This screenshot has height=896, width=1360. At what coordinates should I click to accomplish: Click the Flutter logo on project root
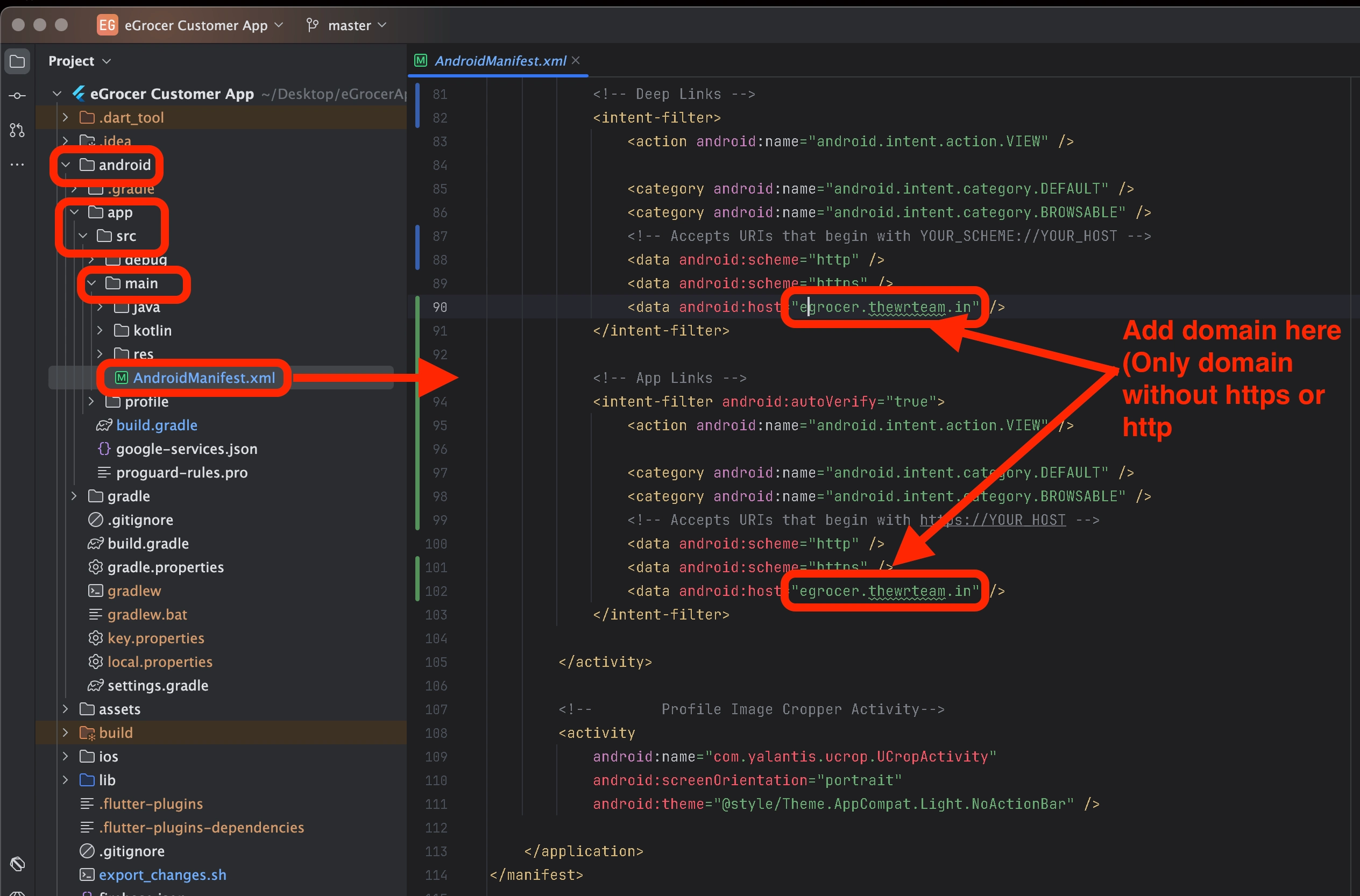point(79,93)
